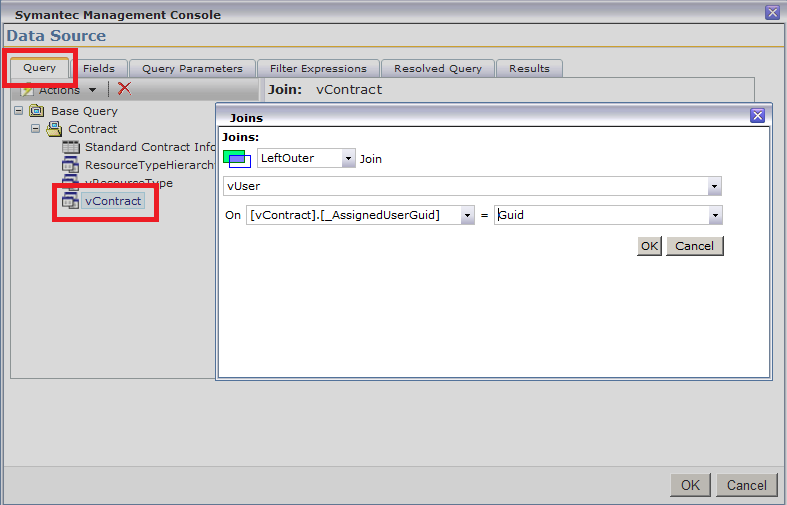Click the Standard Contract Info table icon

tap(71, 147)
